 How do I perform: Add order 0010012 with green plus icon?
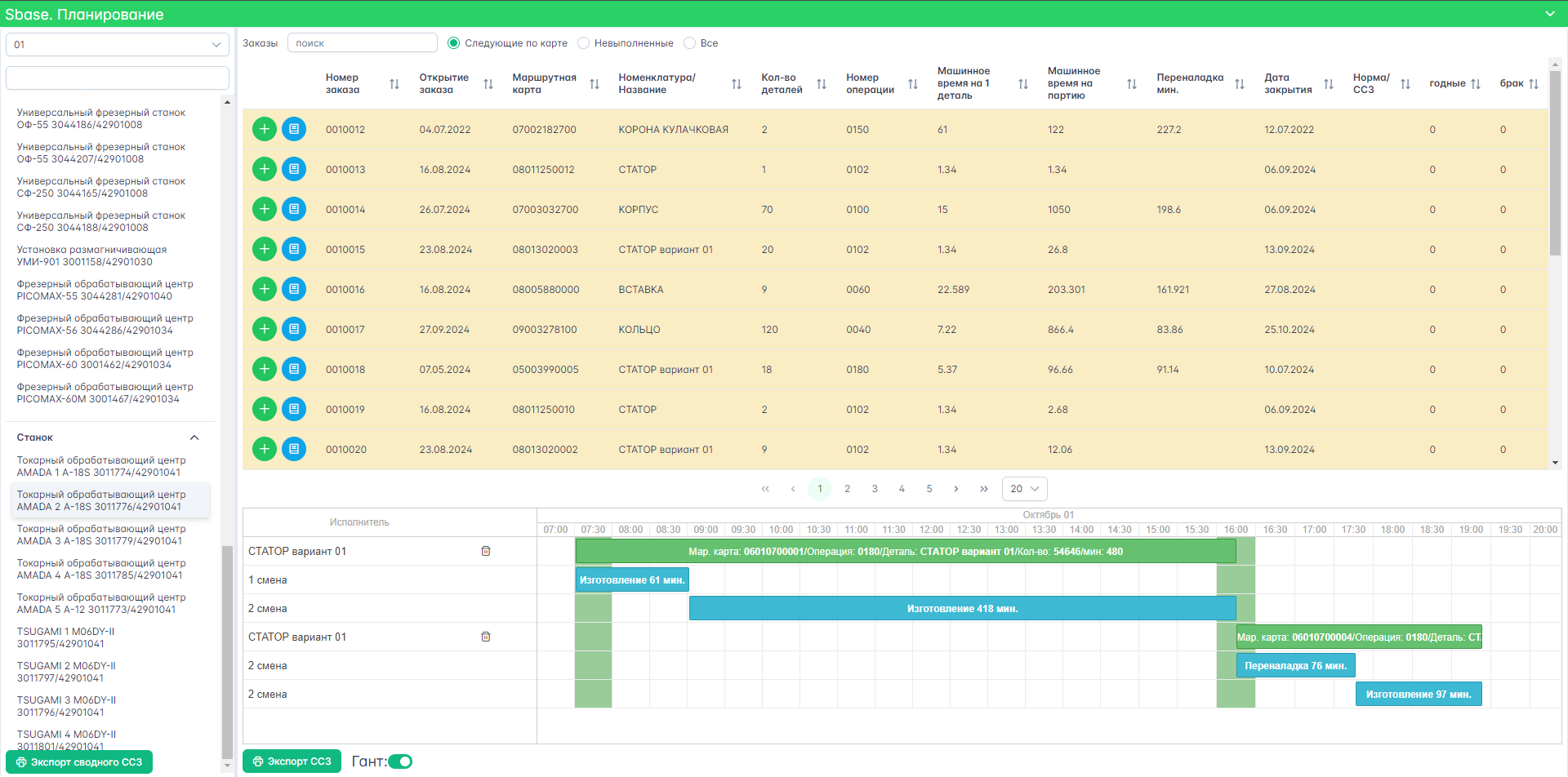pos(265,129)
